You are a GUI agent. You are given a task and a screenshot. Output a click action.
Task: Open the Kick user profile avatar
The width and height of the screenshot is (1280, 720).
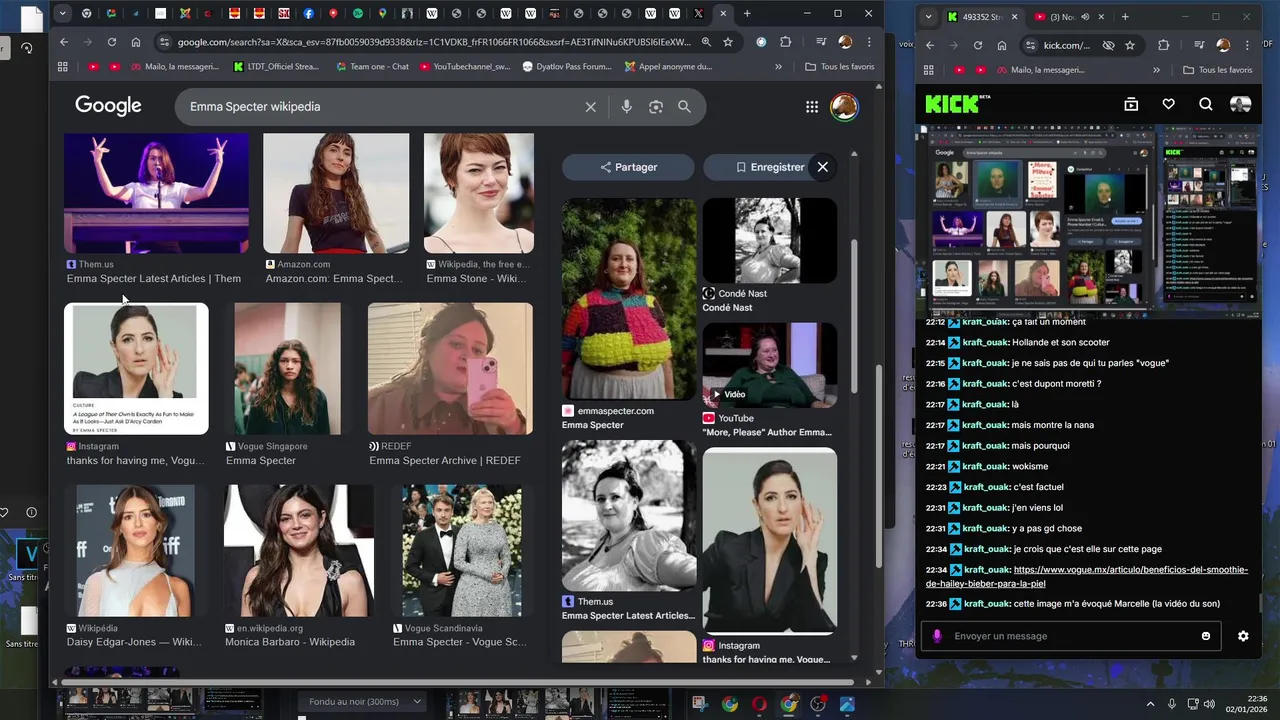[x=1240, y=104]
